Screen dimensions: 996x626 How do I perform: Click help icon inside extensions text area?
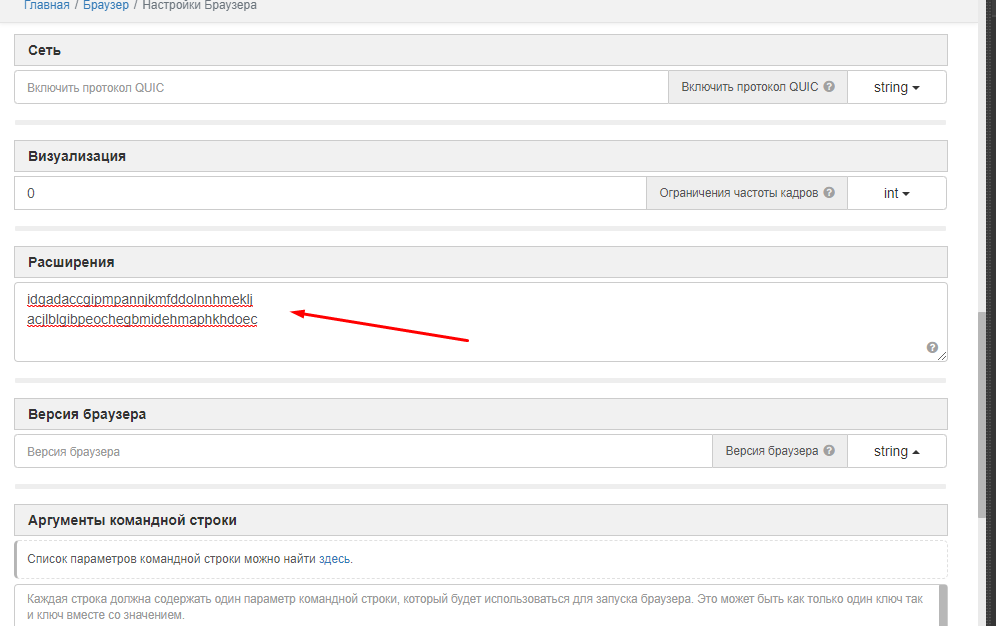coord(932,348)
